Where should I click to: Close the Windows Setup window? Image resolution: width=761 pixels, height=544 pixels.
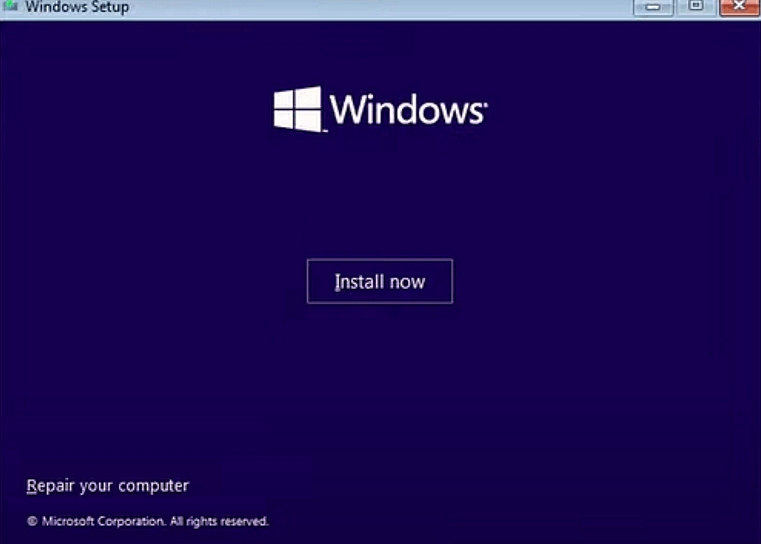pos(740,7)
